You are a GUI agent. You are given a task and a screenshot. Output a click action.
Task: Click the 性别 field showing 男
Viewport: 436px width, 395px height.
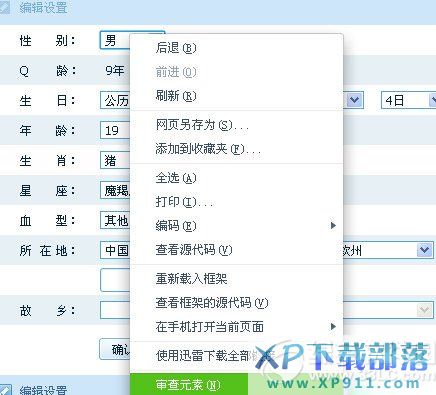(115, 41)
